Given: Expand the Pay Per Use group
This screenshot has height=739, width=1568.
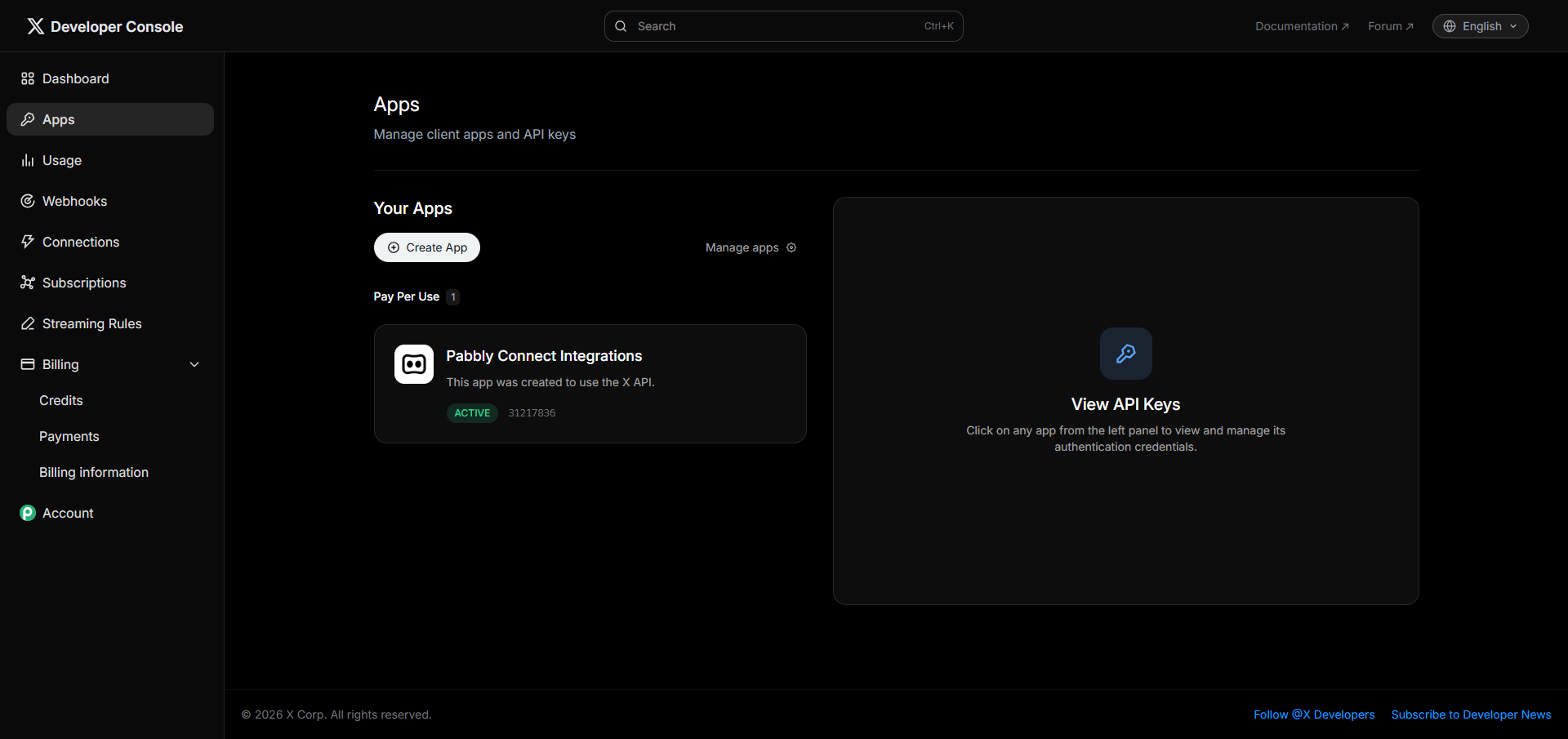Looking at the screenshot, I should click(x=416, y=296).
